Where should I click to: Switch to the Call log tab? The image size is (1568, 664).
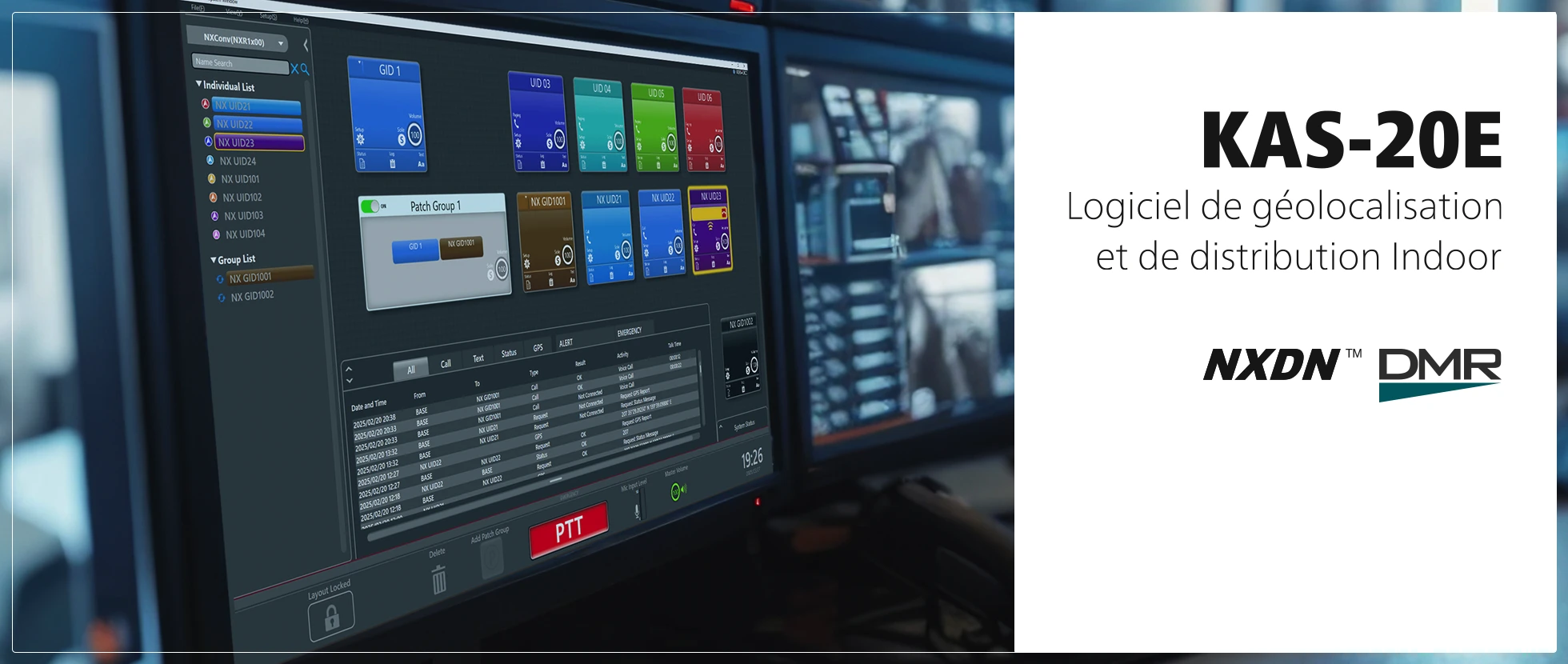pos(446,364)
